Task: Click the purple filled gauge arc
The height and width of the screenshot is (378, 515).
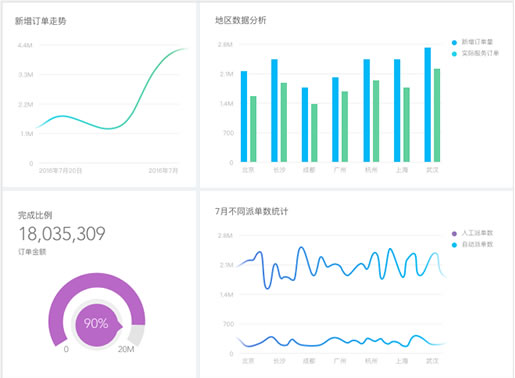Action: point(97,283)
